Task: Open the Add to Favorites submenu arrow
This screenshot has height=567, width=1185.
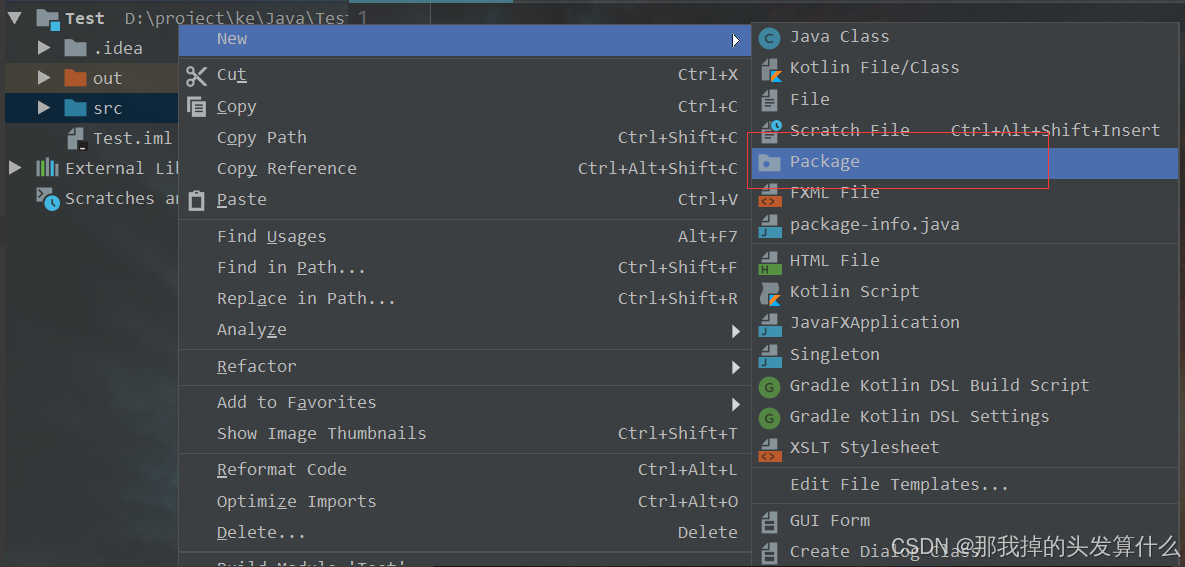Action: 735,404
